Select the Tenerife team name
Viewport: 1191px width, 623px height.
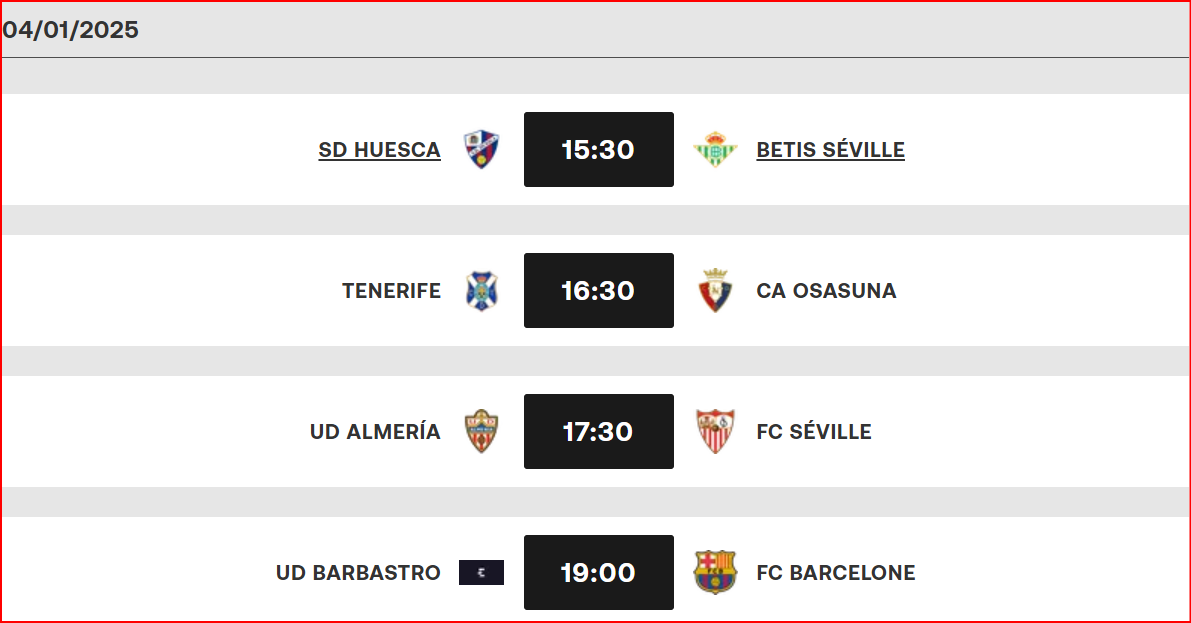click(391, 291)
